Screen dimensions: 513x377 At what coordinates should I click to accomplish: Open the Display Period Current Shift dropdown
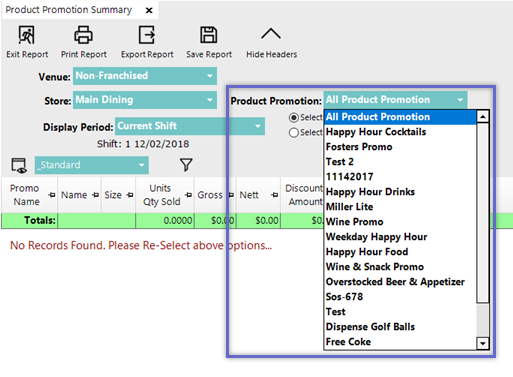click(190, 126)
